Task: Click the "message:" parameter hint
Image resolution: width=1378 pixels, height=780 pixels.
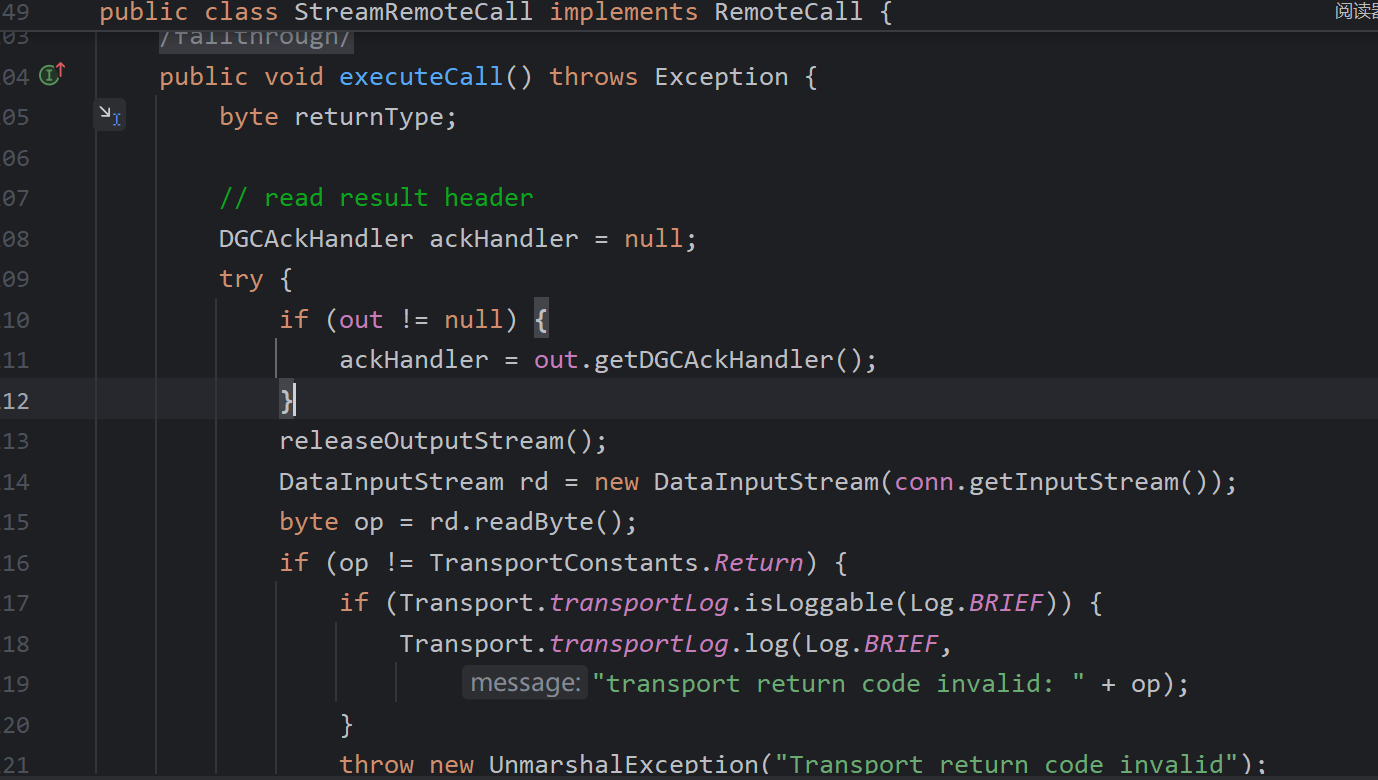Action: (x=525, y=683)
